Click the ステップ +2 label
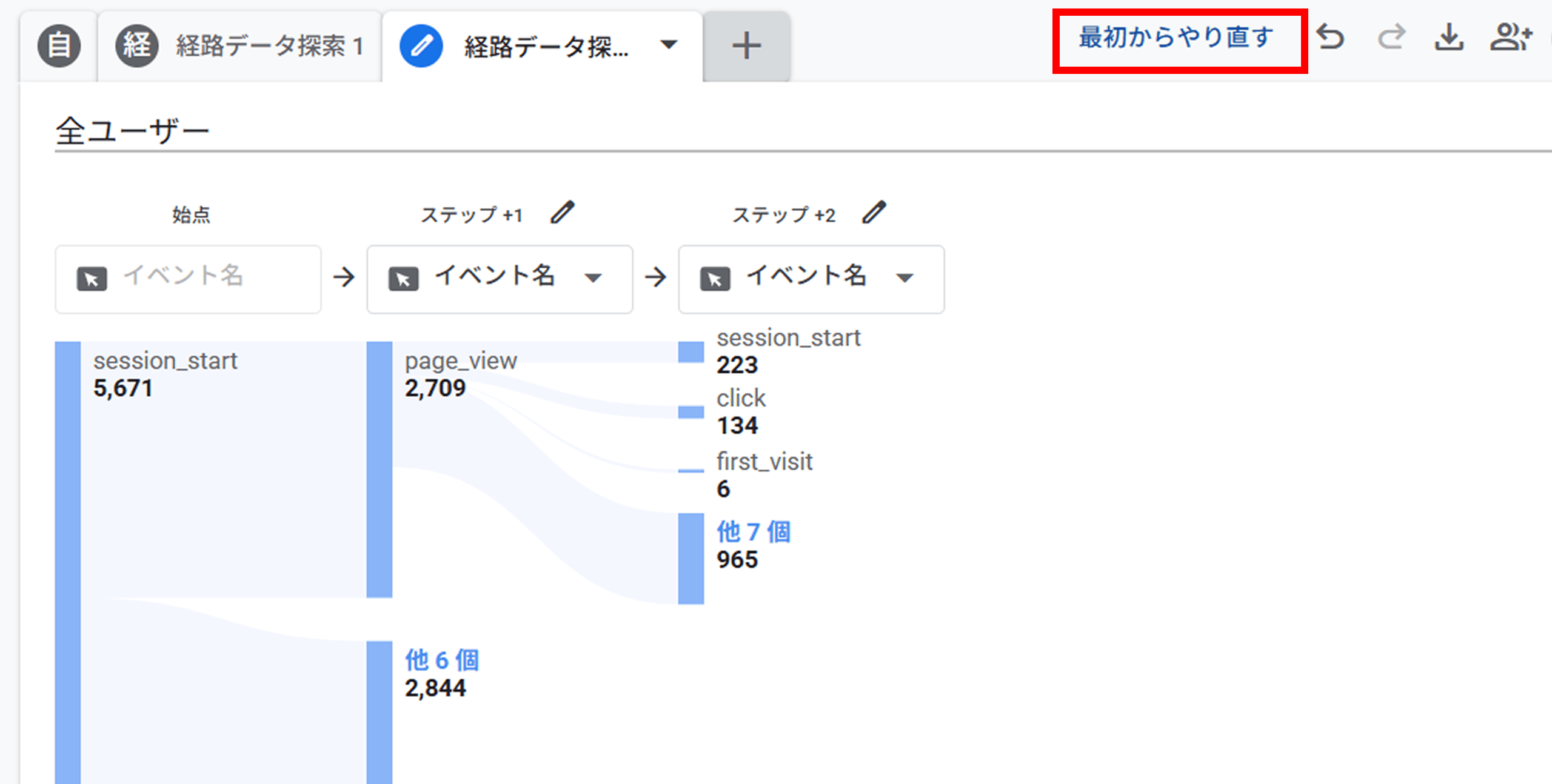This screenshot has height=784, width=1552. pyautogui.click(x=783, y=214)
